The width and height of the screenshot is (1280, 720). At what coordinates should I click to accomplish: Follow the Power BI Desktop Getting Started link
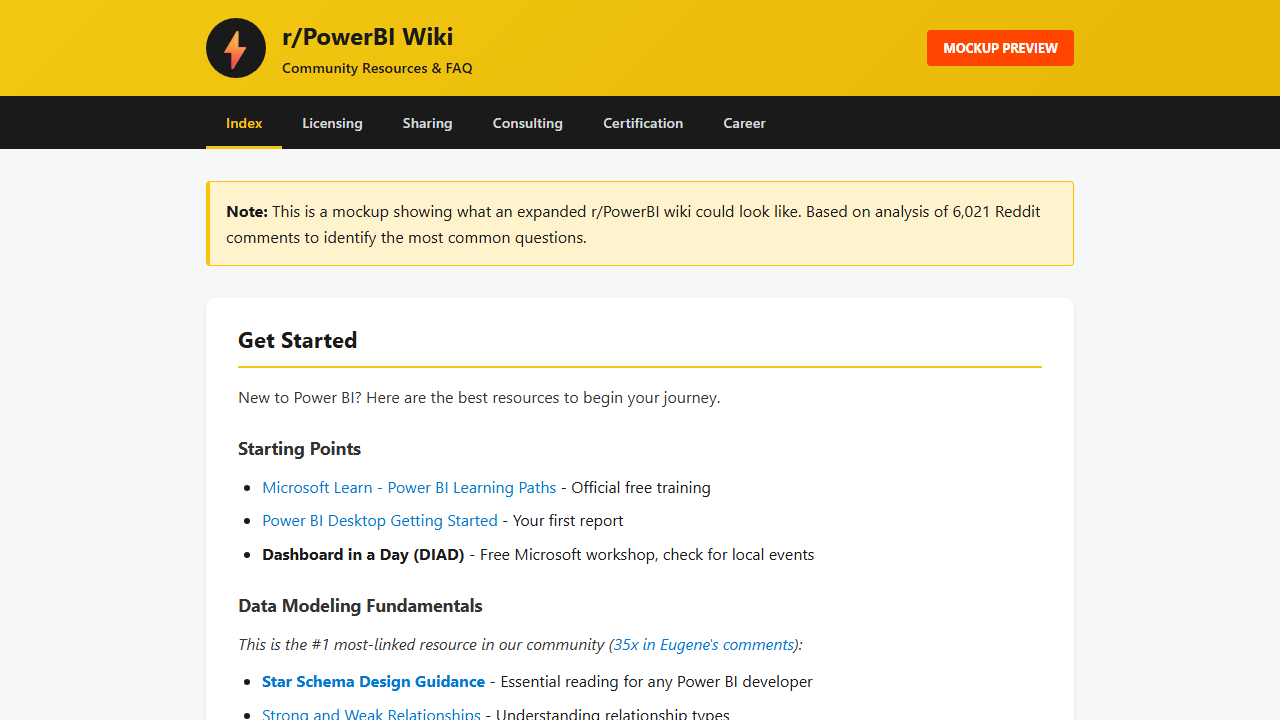[380, 520]
